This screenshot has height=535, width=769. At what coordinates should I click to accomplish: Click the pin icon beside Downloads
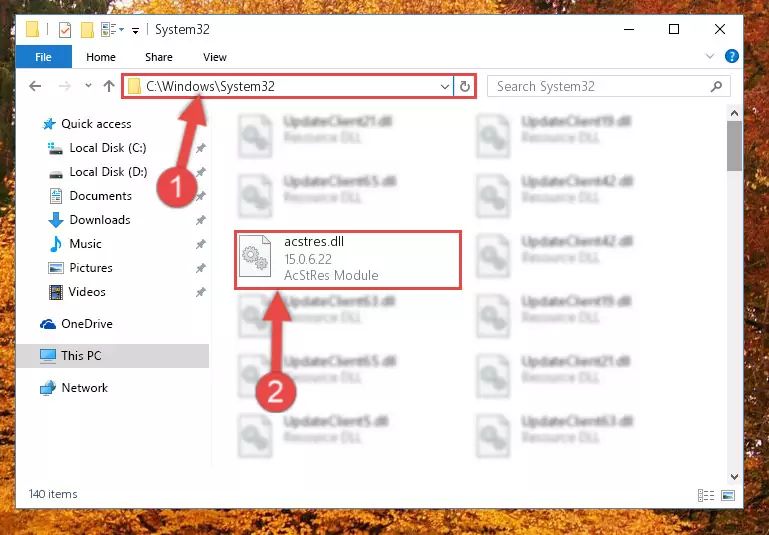coord(201,220)
